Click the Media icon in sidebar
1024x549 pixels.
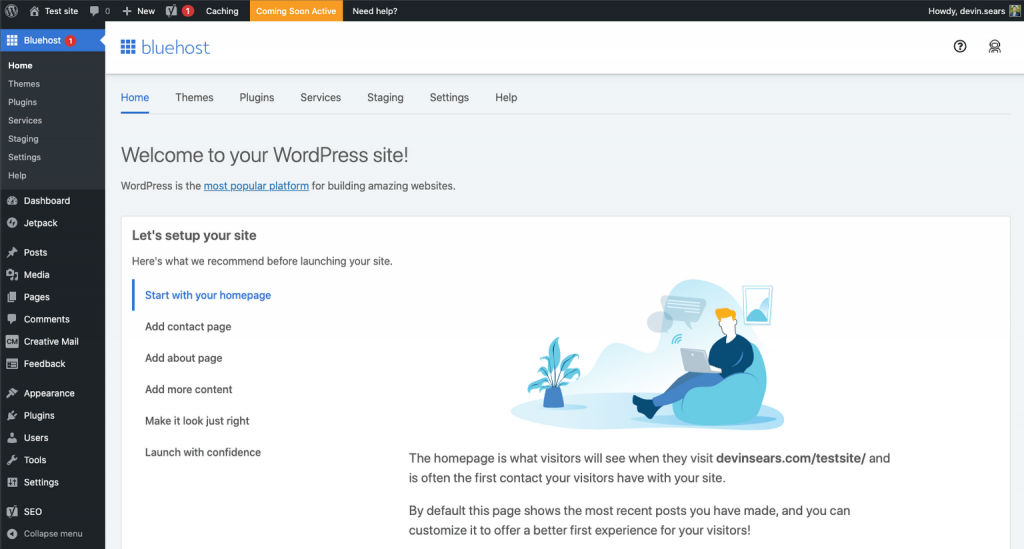click(x=12, y=275)
